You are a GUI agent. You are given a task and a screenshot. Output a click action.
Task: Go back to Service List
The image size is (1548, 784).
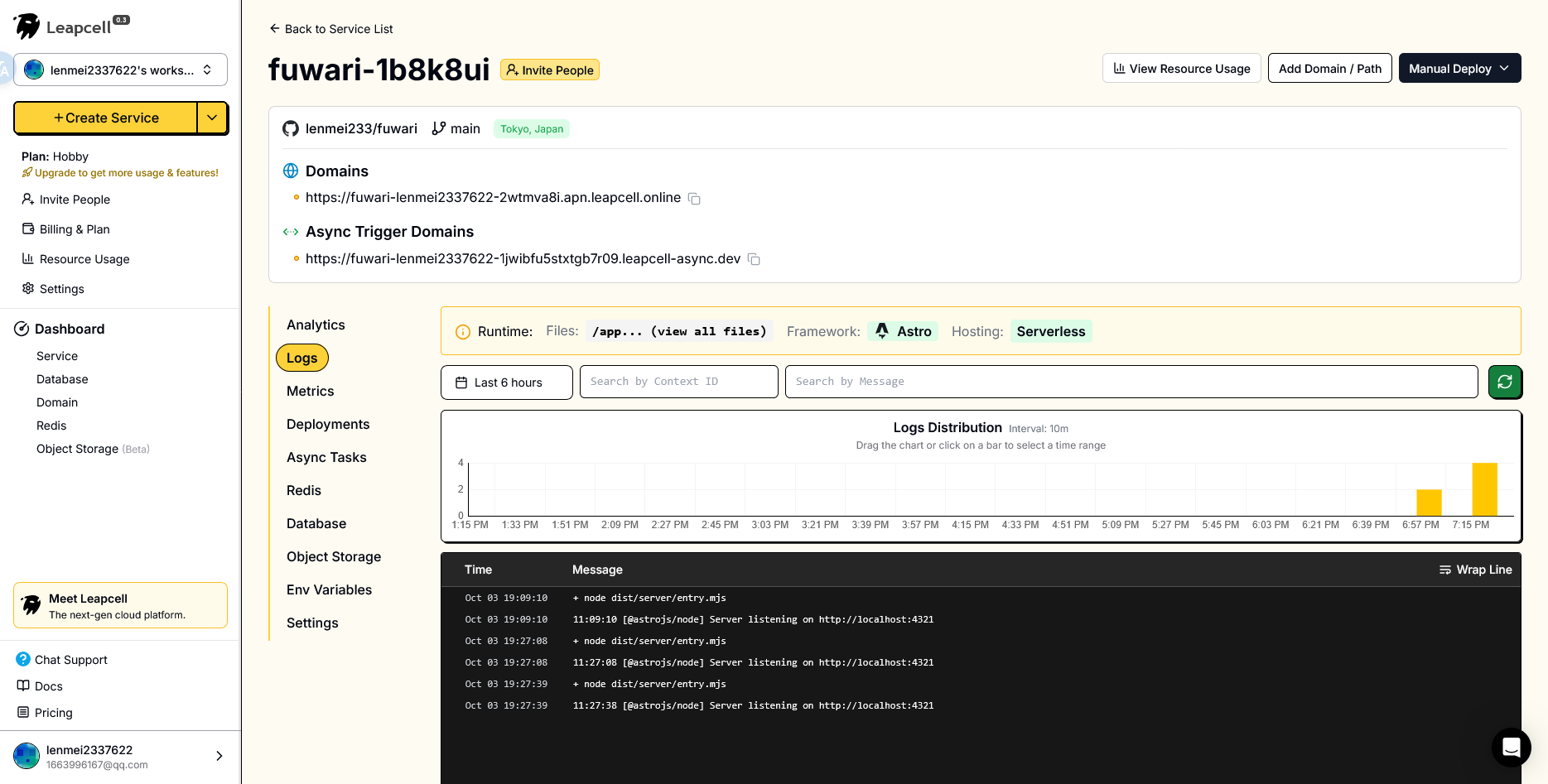(331, 29)
